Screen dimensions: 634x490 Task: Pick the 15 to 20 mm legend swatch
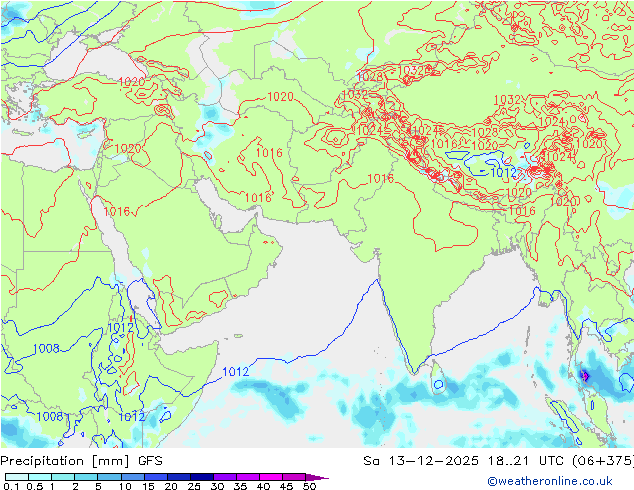point(156,477)
